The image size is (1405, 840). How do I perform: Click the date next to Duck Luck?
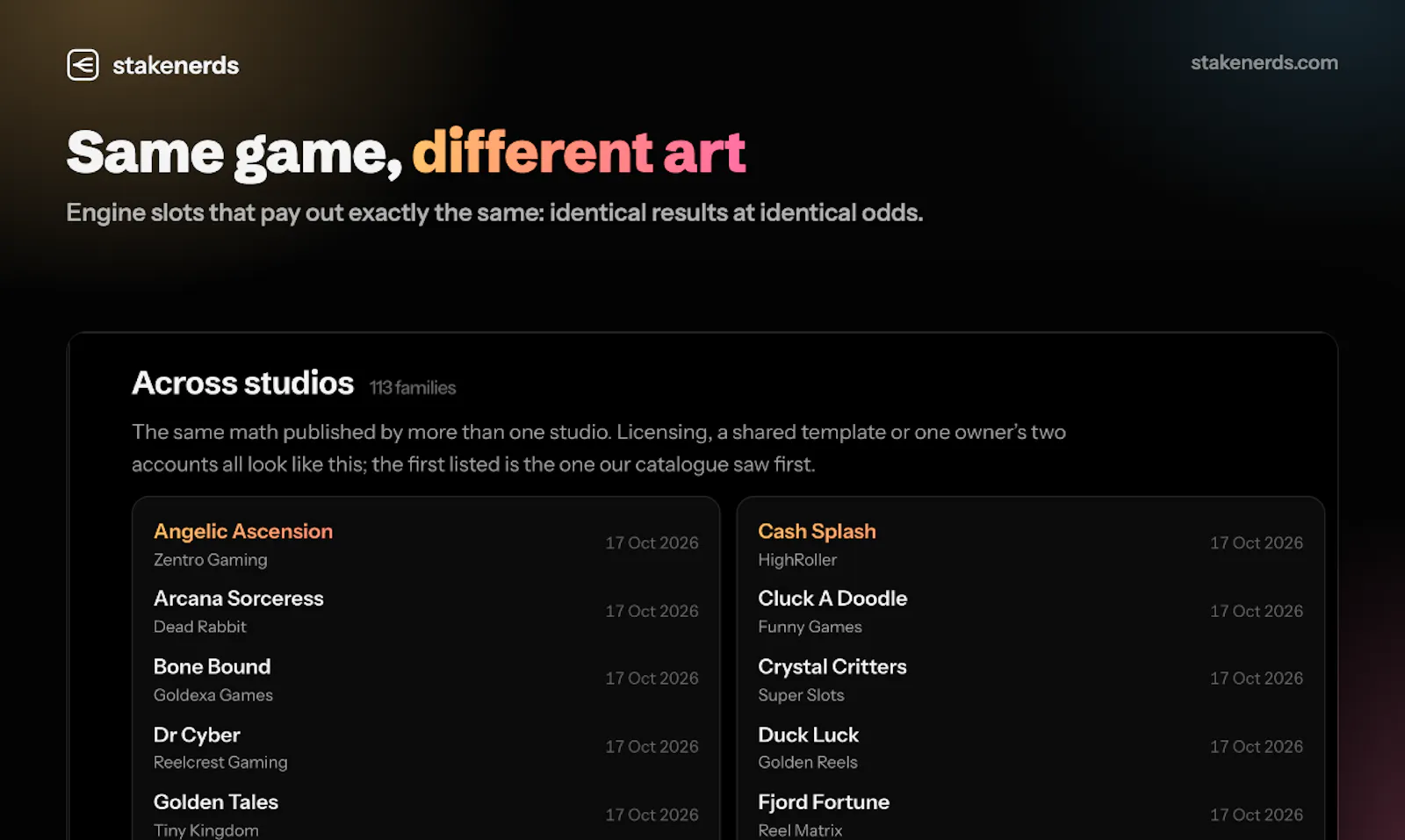click(x=1257, y=747)
